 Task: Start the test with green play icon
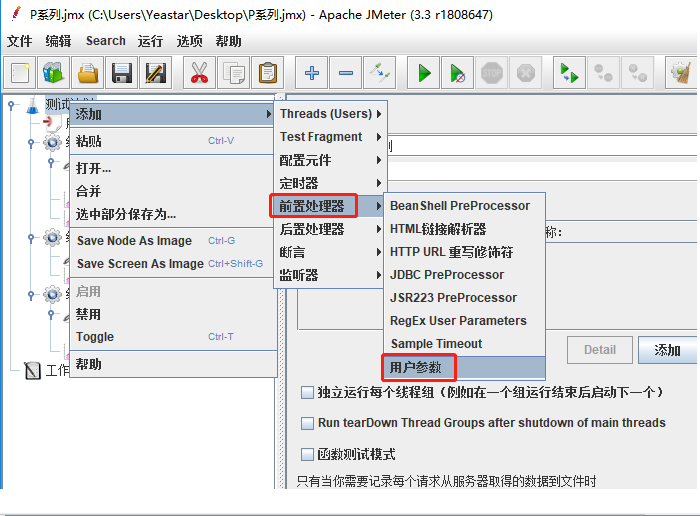(x=424, y=73)
